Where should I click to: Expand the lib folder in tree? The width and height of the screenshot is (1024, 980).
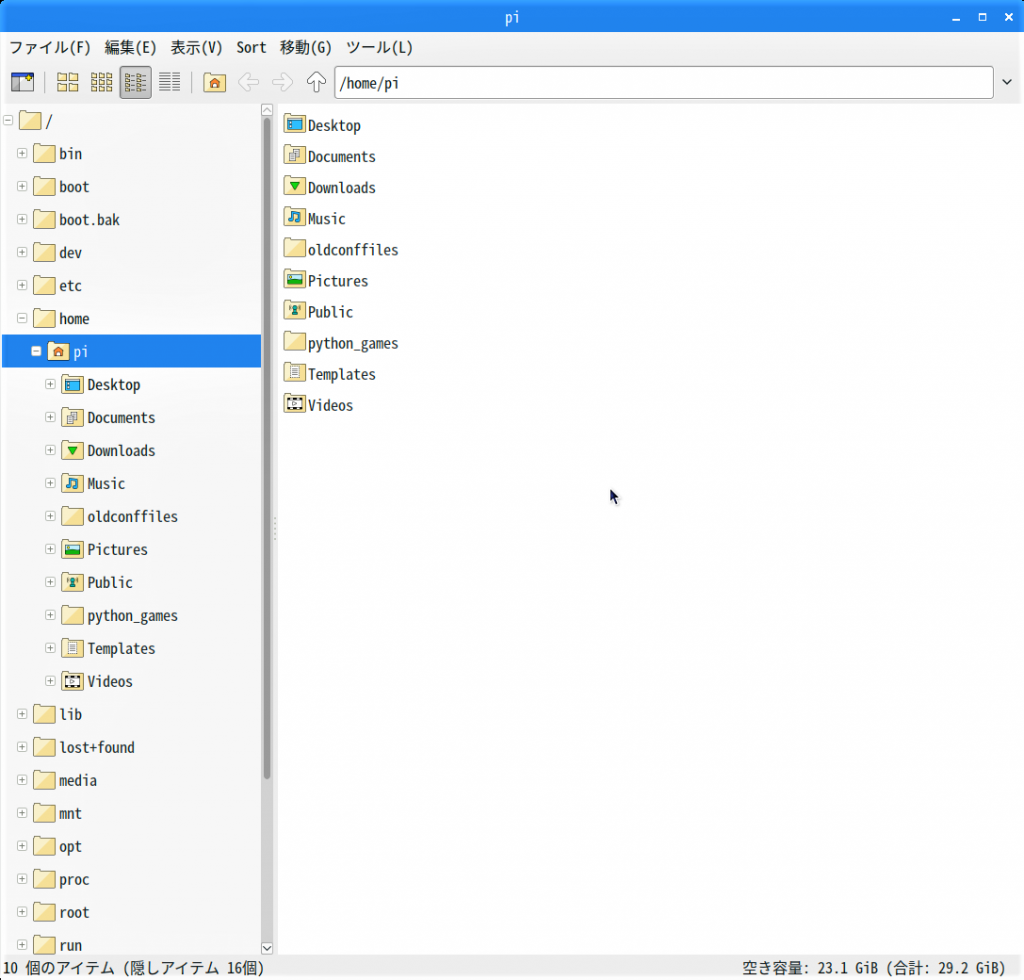click(22, 714)
